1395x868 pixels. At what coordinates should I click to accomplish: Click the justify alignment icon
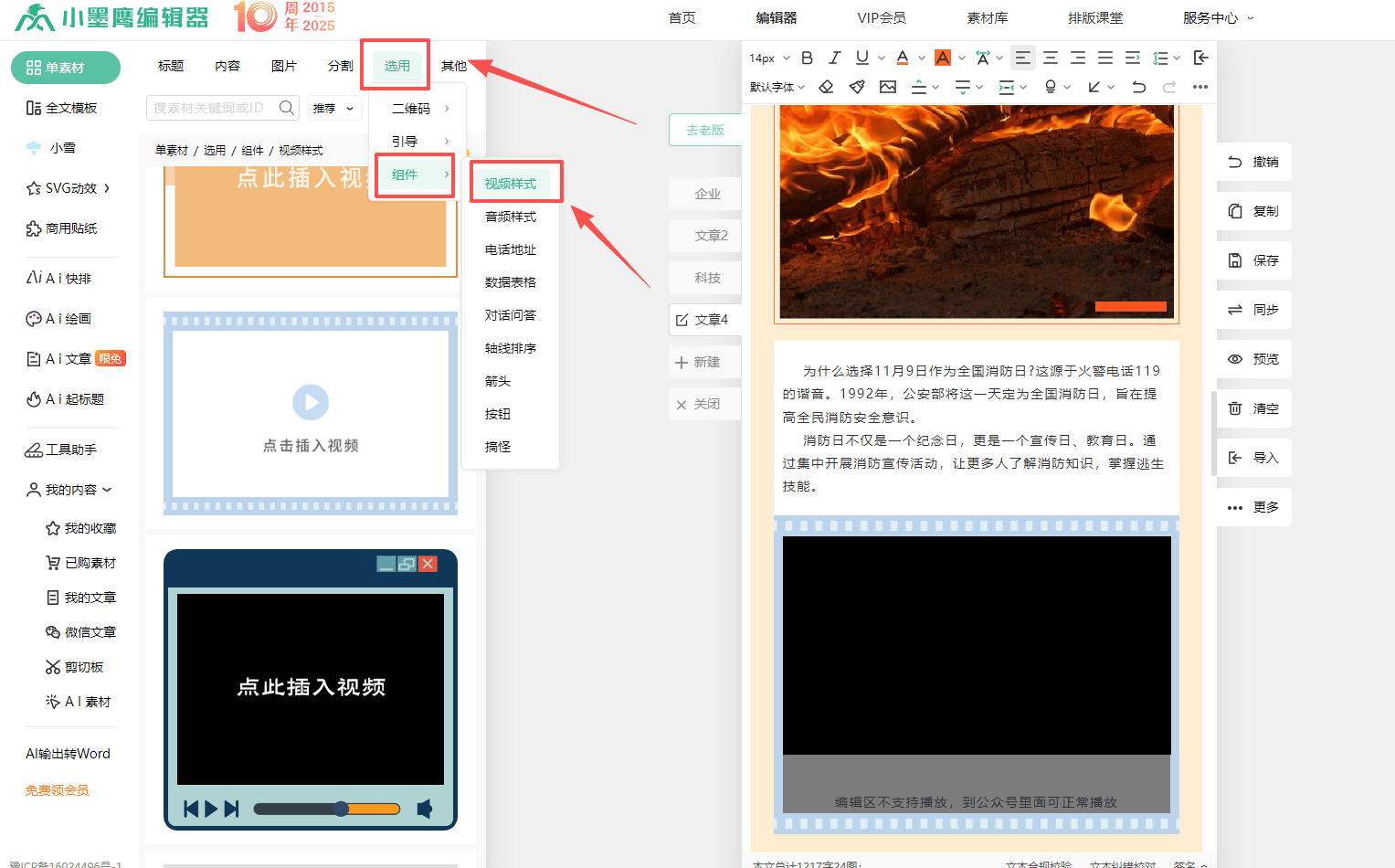pos(1105,58)
